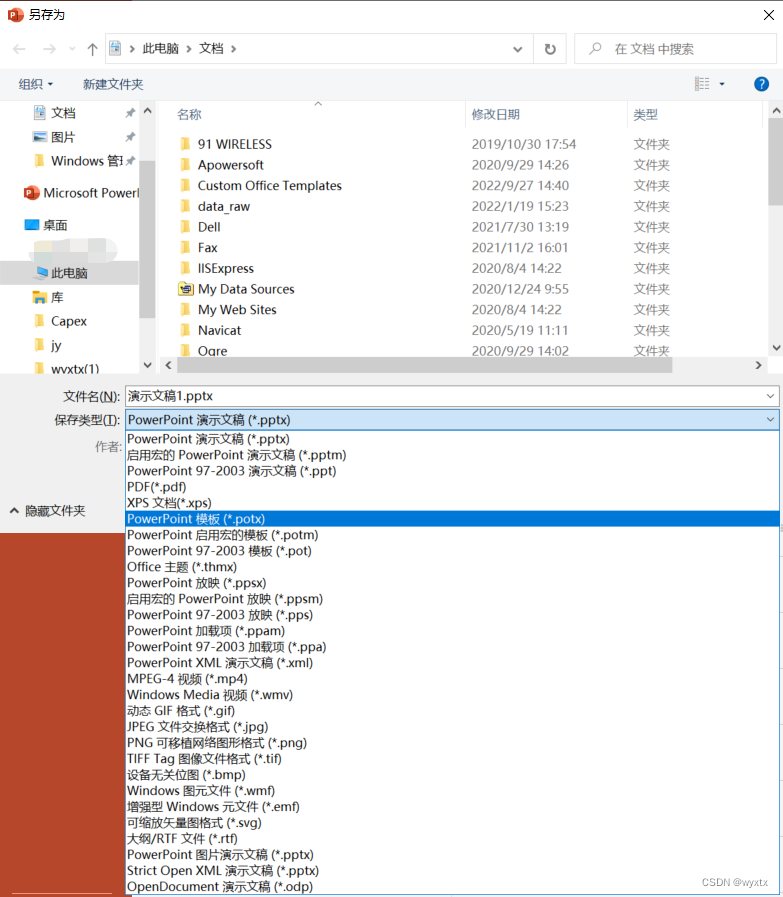Open the recent locations dropdown arrow
Screen dimensions: 783x897
pyautogui.click(x=72, y=49)
